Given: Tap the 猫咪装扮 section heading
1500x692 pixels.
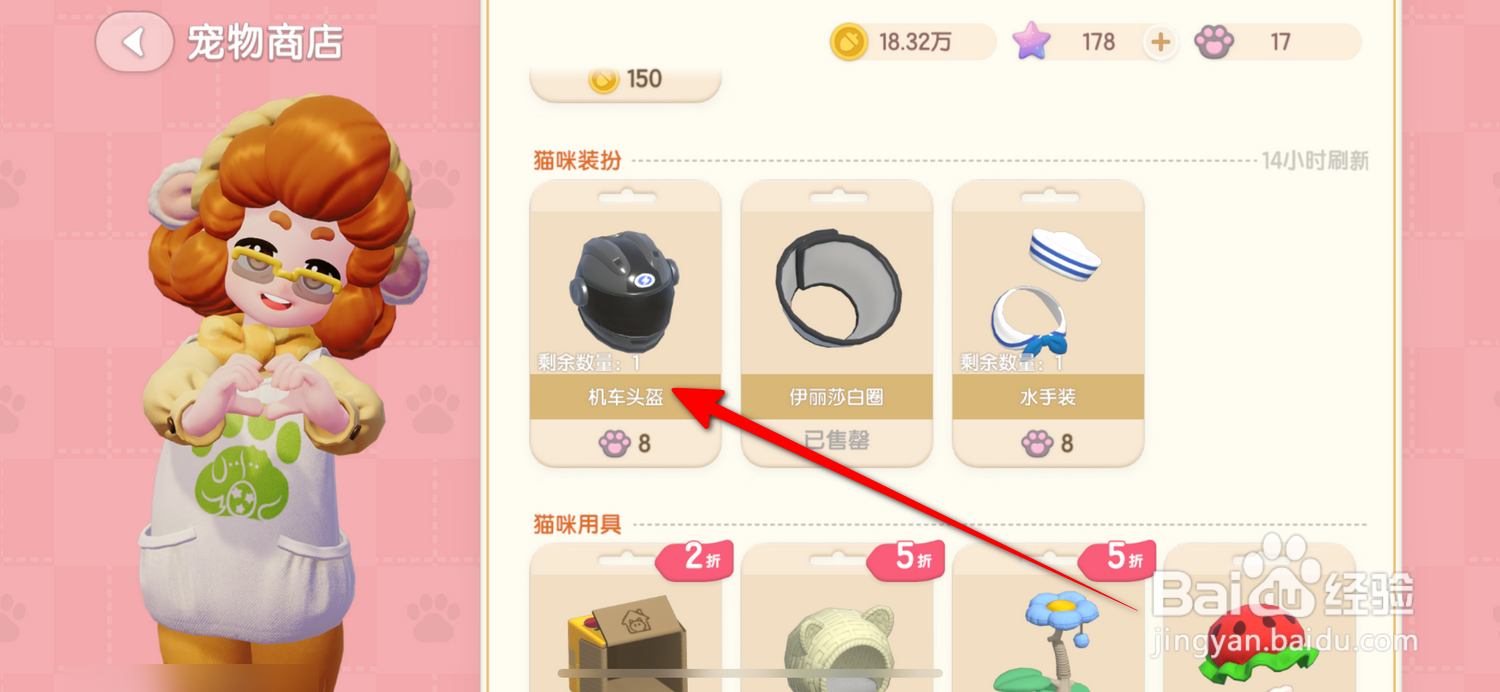Looking at the screenshot, I should click(x=578, y=160).
